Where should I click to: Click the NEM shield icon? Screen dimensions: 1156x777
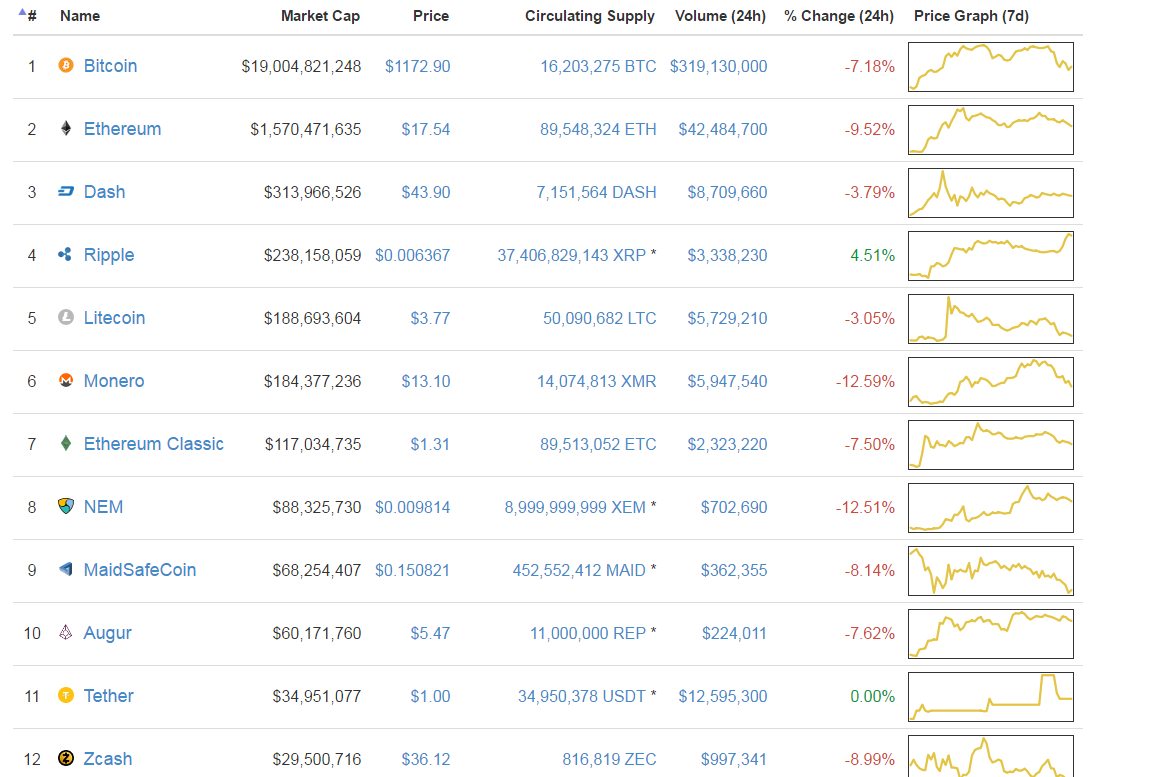pyautogui.click(x=66, y=506)
